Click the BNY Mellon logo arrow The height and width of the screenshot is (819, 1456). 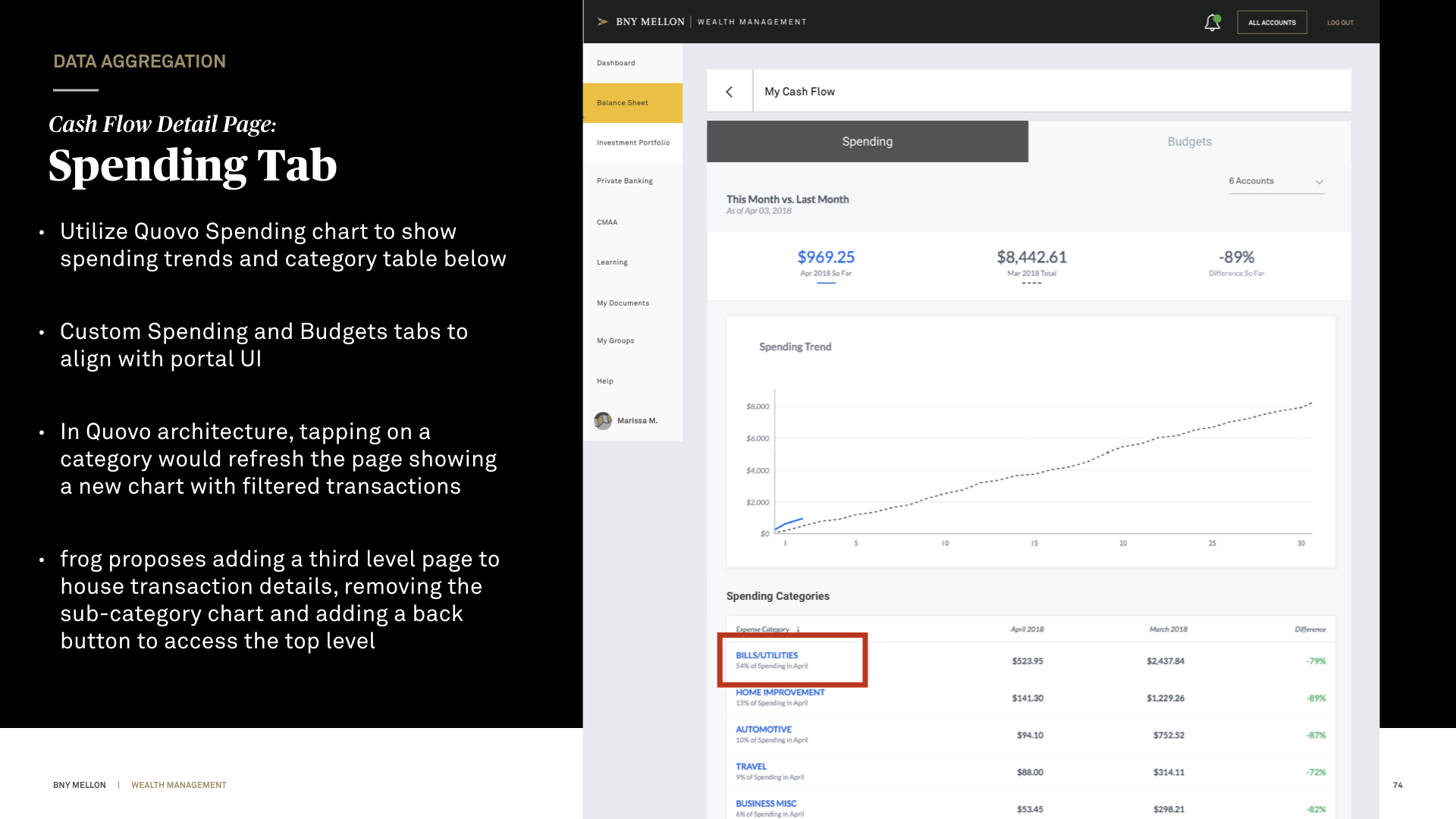[x=603, y=22]
